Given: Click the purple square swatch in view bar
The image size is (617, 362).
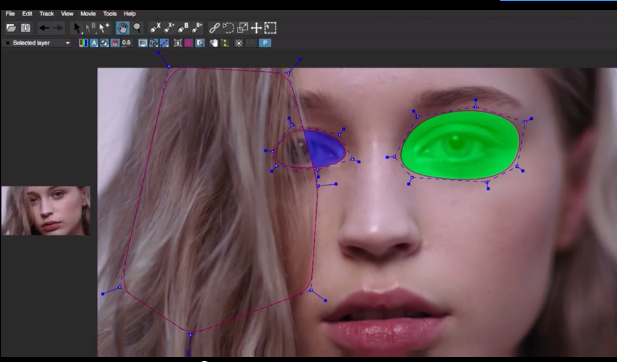Looking at the screenshot, I should [x=189, y=43].
